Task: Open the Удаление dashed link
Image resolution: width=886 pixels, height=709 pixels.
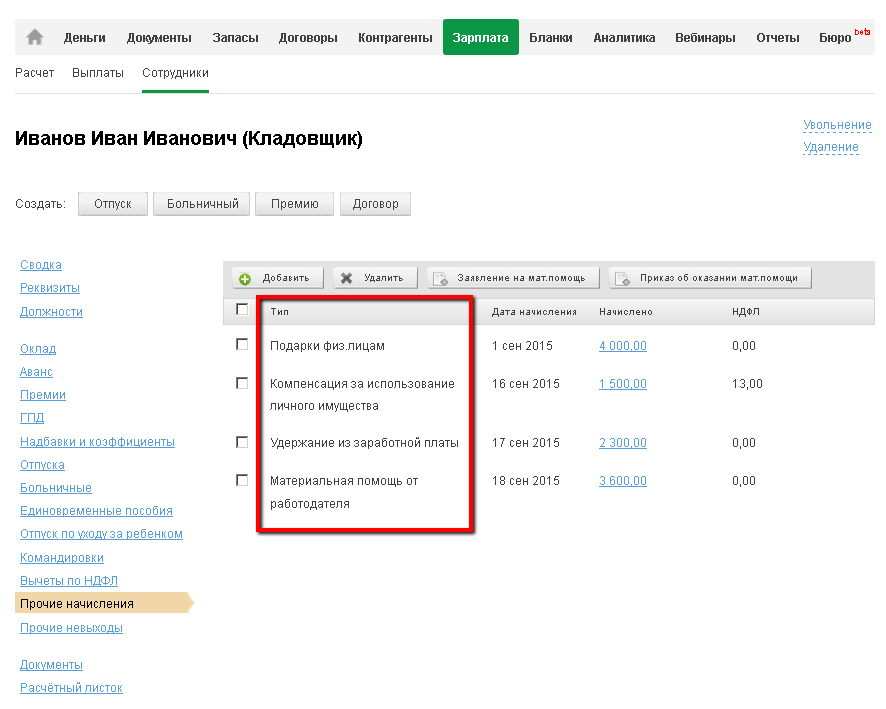Action: pyautogui.click(x=830, y=147)
